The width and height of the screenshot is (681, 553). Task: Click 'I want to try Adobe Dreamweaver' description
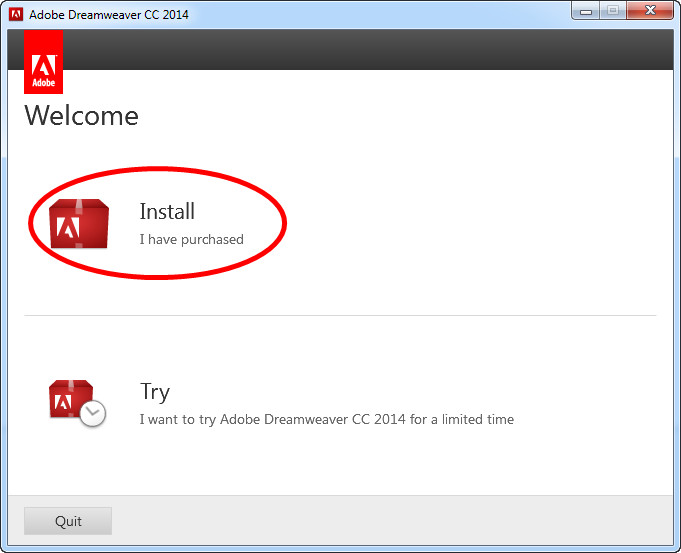click(327, 419)
